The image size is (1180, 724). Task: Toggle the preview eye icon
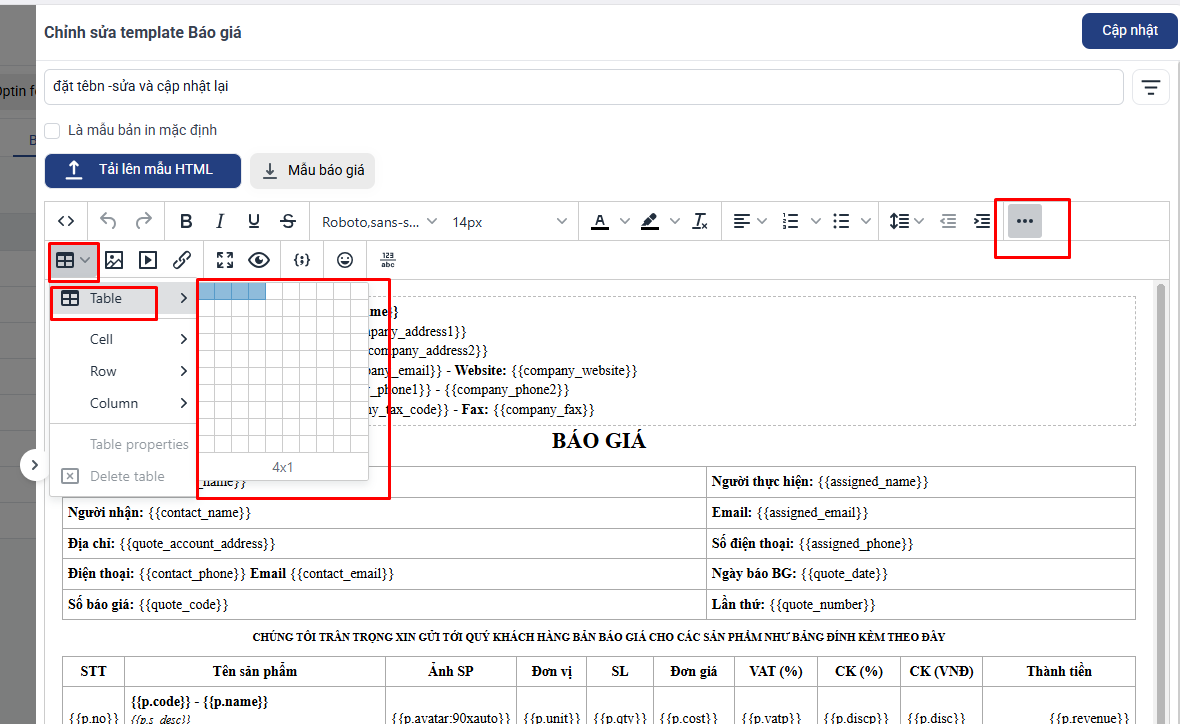(259, 260)
